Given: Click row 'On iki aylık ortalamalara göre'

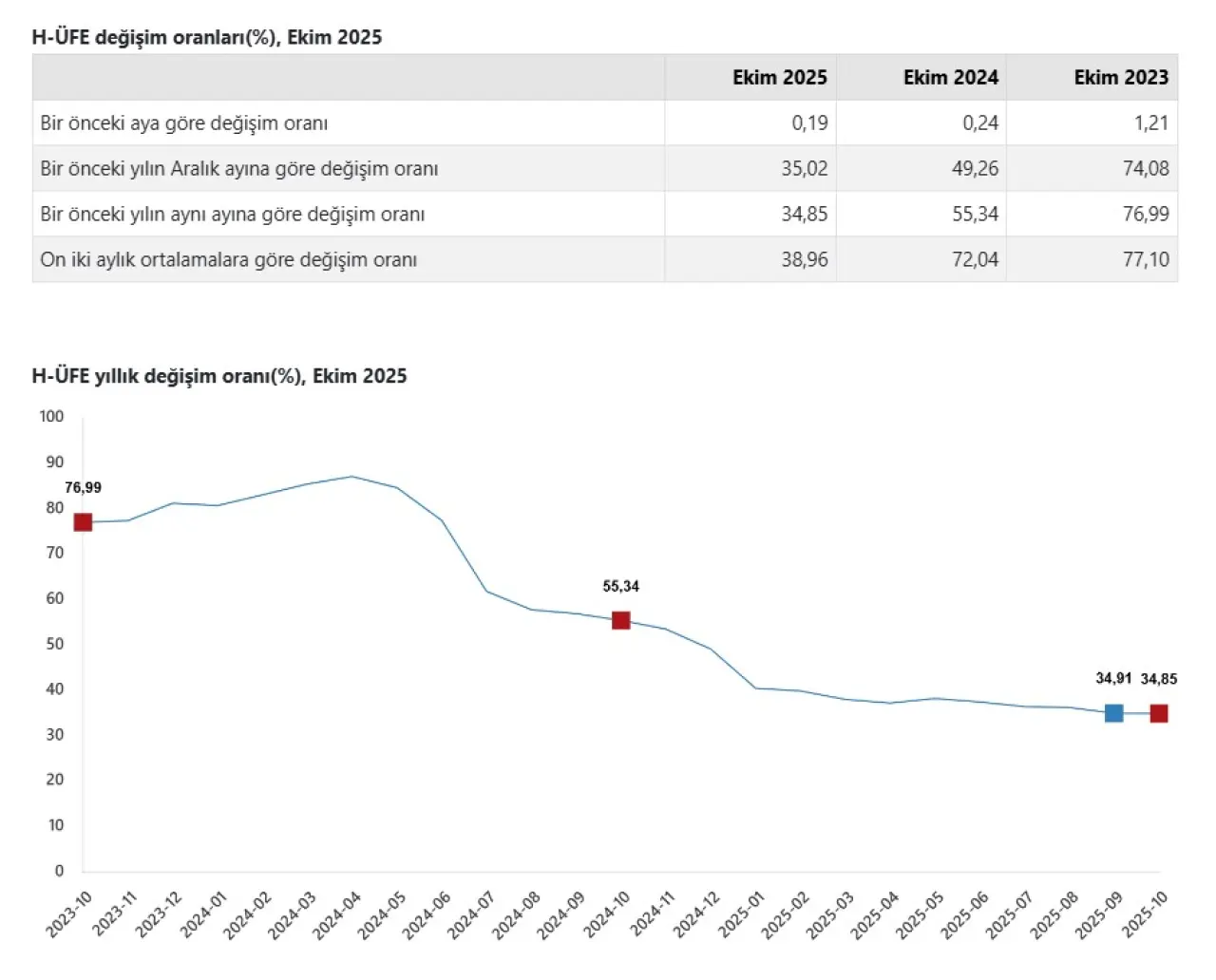Looking at the screenshot, I should click(x=229, y=260).
